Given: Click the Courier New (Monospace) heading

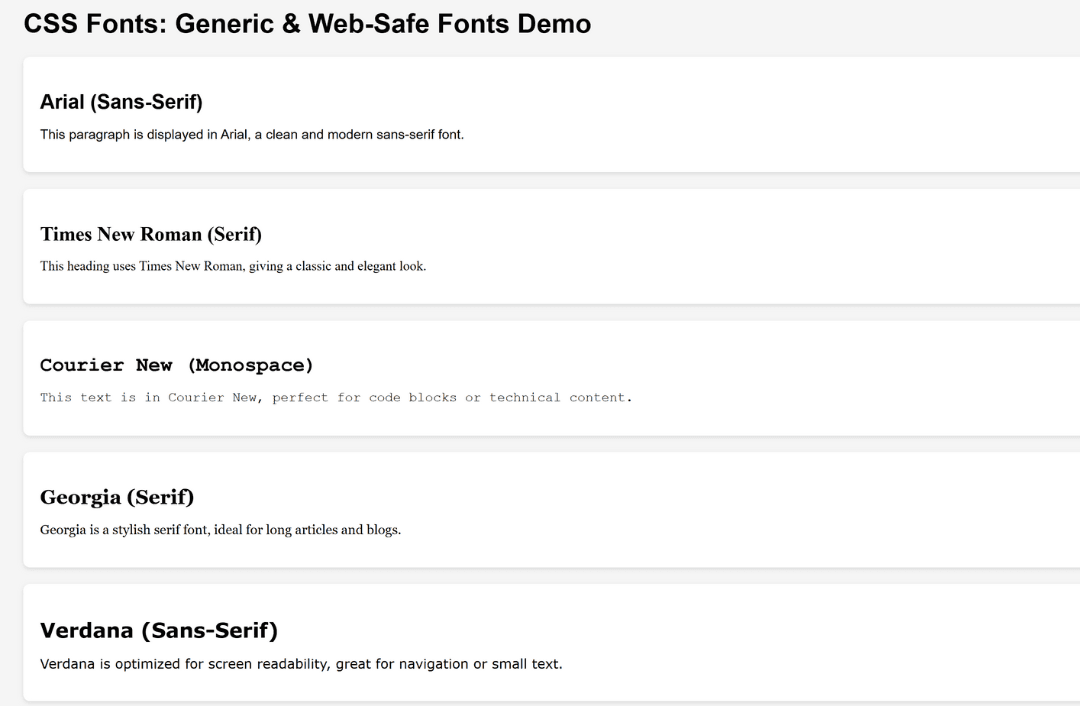Looking at the screenshot, I should pyautogui.click(x=176, y=365).
